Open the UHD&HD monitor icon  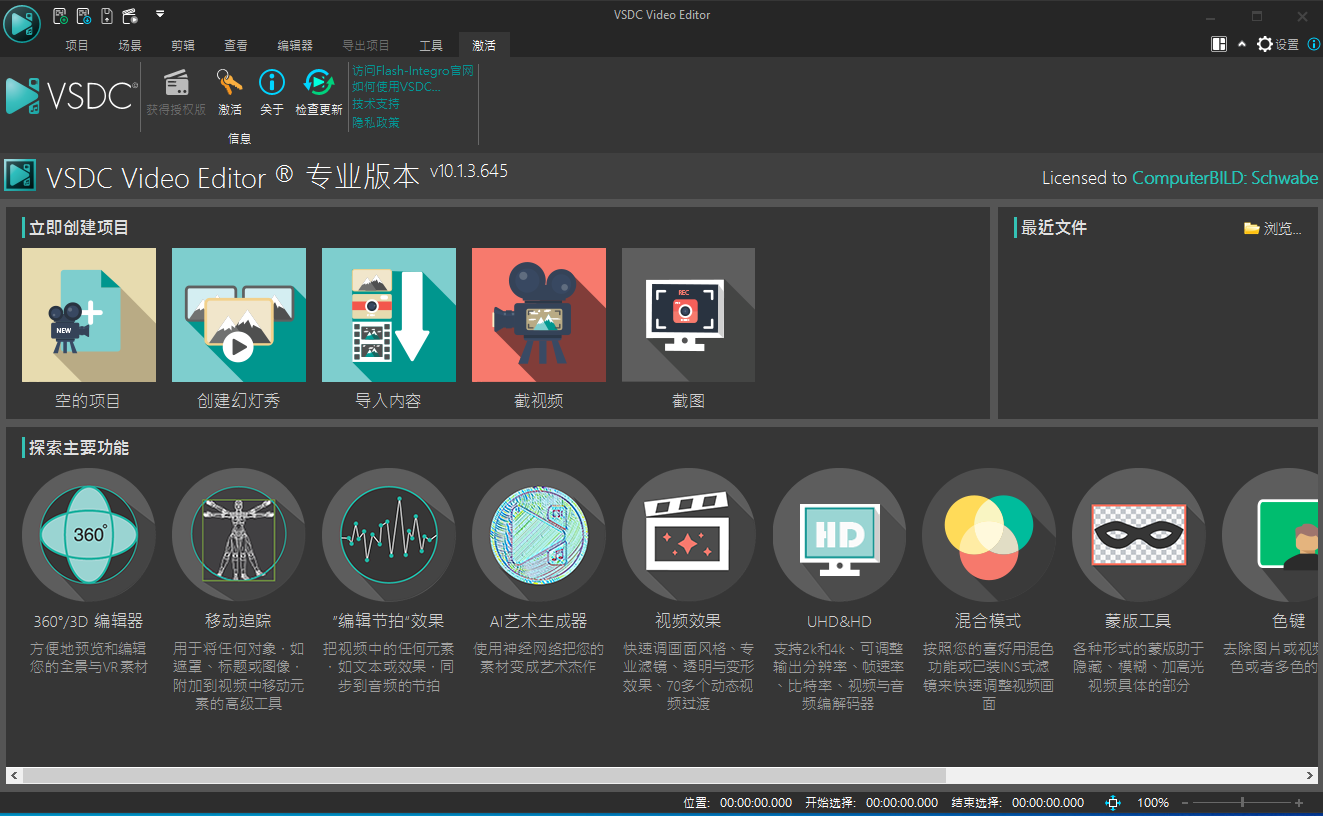pyautogui.click(x=839, y=535)
